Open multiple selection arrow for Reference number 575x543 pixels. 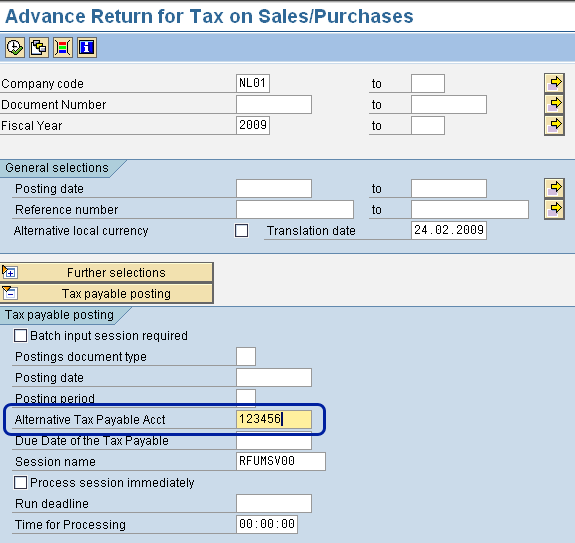click(554, 209)
